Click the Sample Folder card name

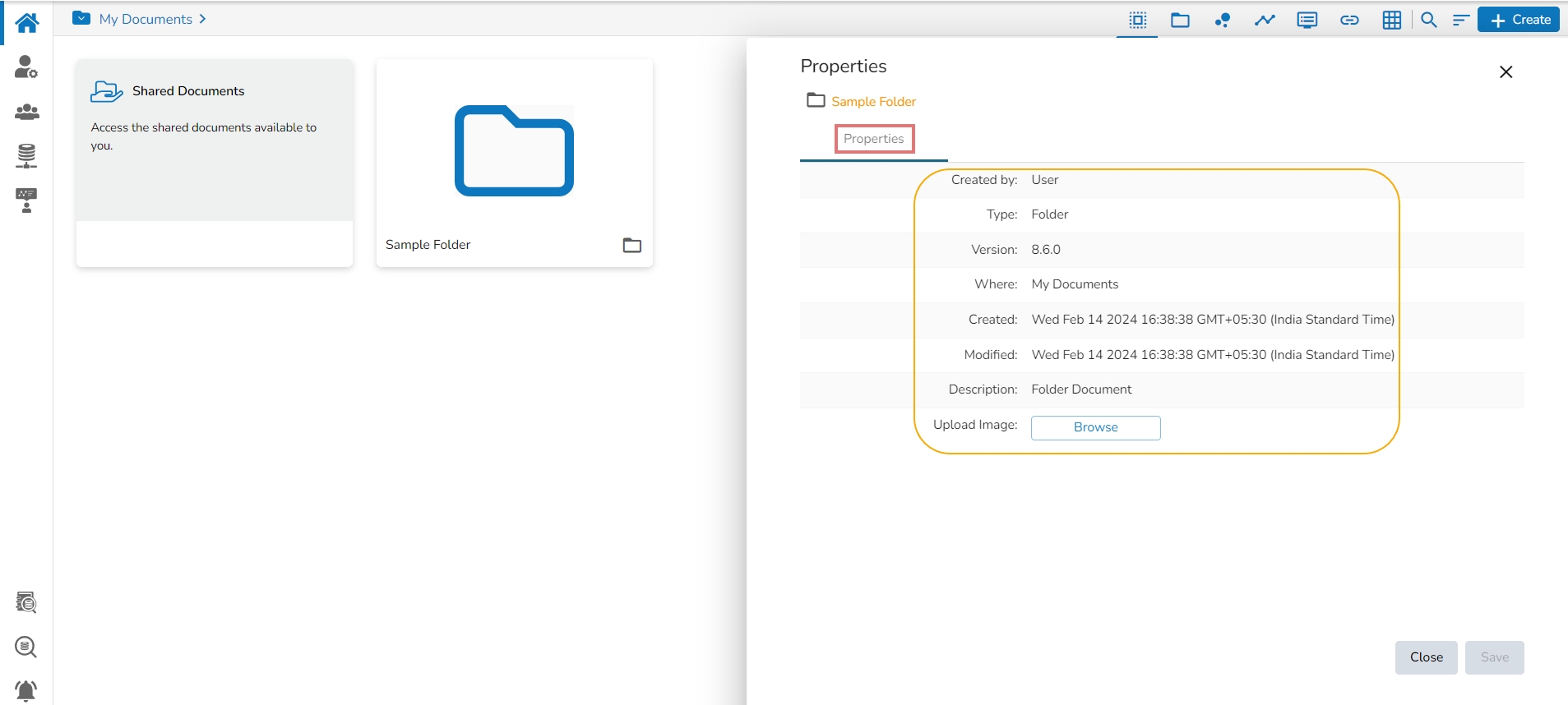pyautogui.click(x=428, y=244)
